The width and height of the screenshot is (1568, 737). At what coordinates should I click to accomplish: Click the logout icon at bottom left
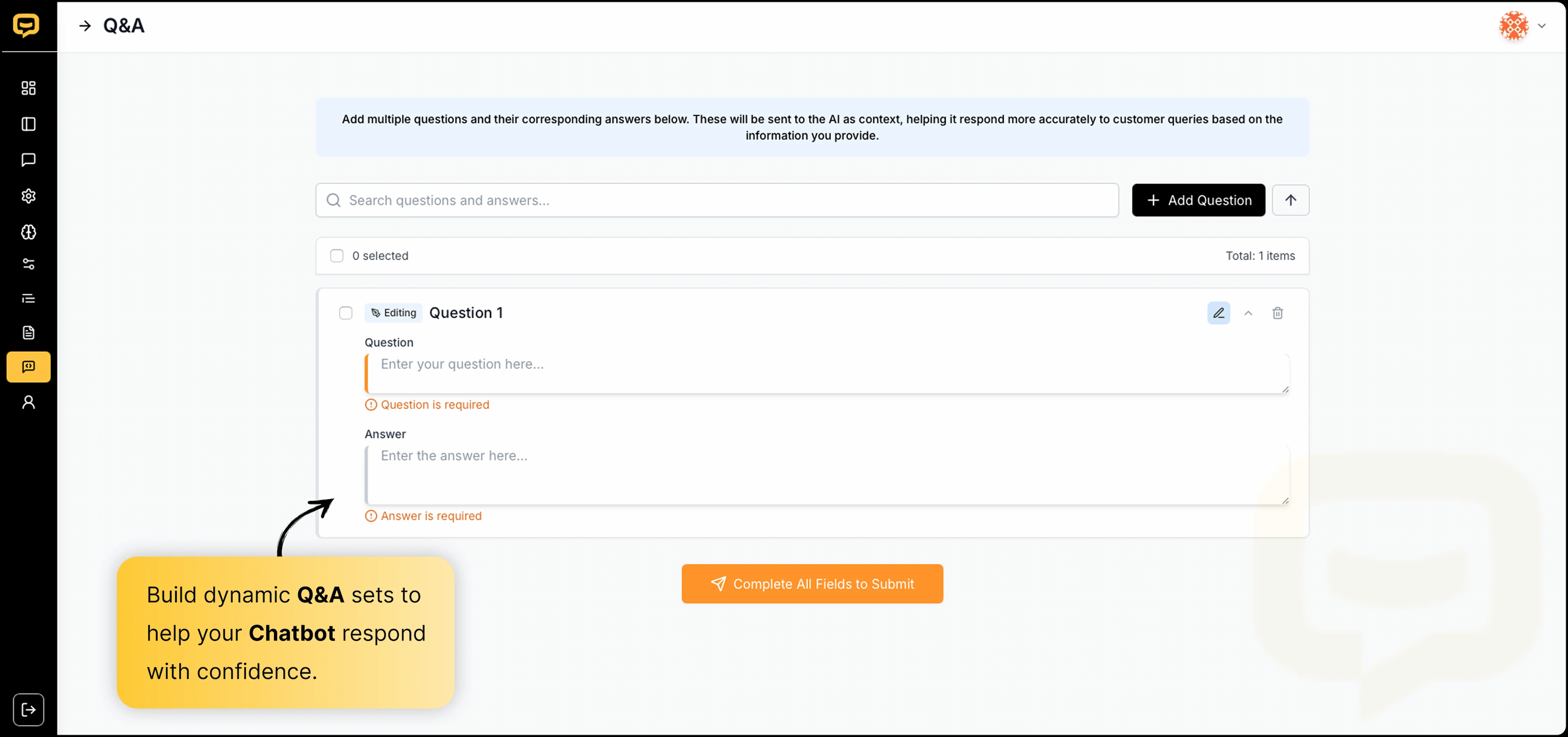coord(28,710)
